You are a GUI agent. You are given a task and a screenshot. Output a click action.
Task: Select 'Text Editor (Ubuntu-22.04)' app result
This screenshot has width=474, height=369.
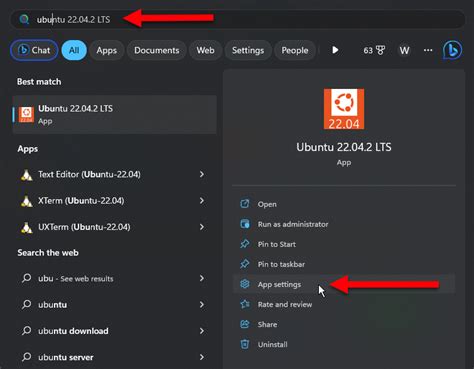point(113,174)
